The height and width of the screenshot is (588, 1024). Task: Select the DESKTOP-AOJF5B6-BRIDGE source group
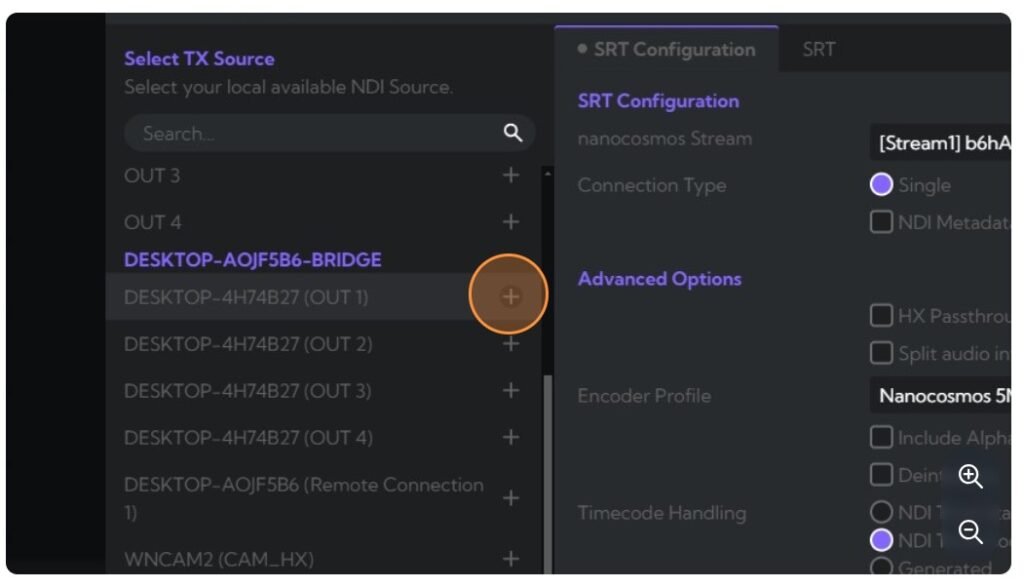tap(252, 259)
